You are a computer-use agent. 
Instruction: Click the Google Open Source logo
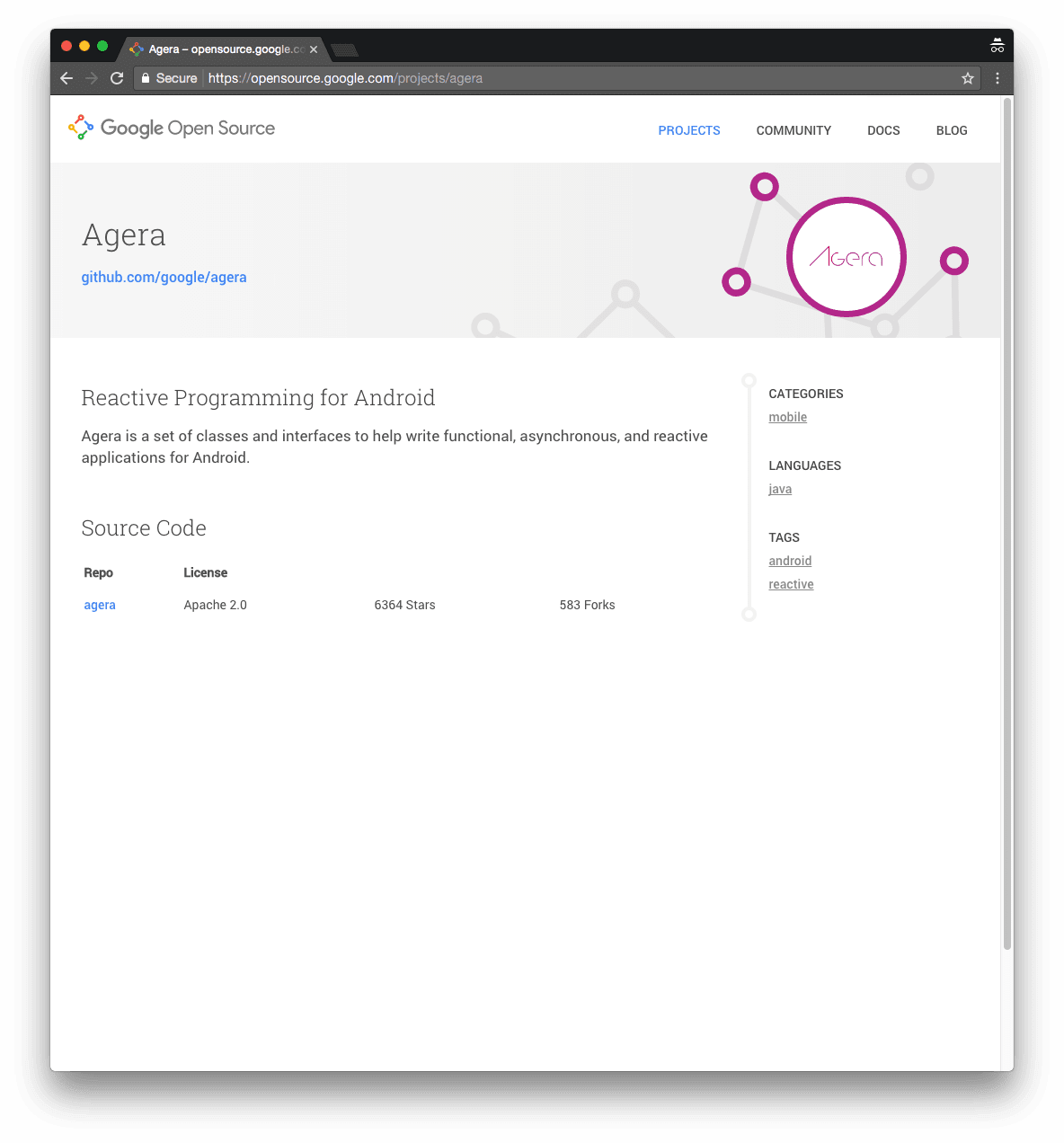pos(172,128)
